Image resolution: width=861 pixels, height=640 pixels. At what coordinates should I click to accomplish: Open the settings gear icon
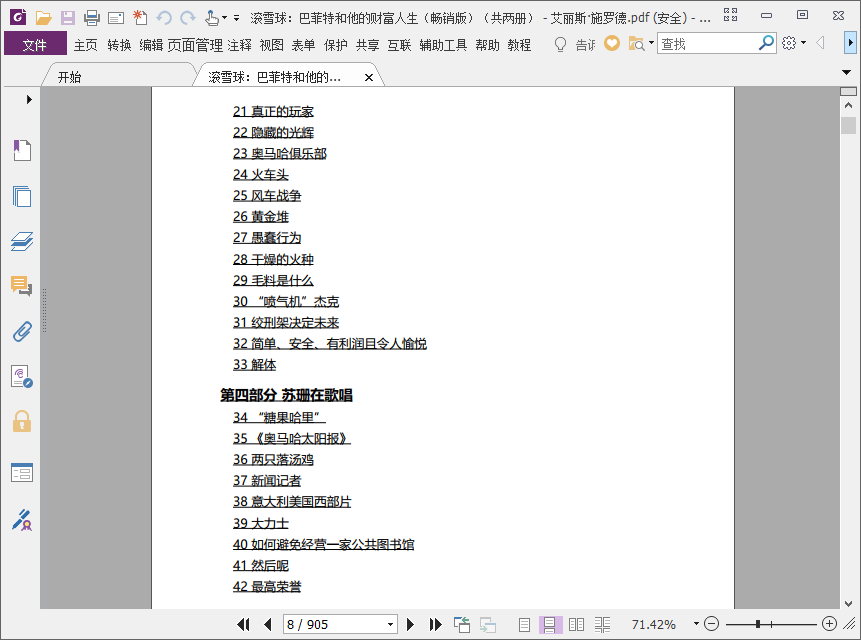[789, 43]
